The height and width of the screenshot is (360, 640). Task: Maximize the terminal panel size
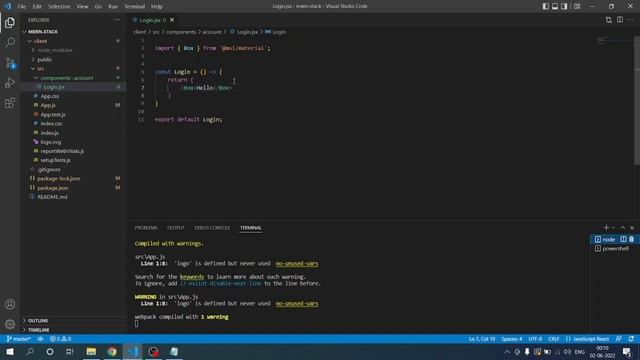tap(623, 227)
